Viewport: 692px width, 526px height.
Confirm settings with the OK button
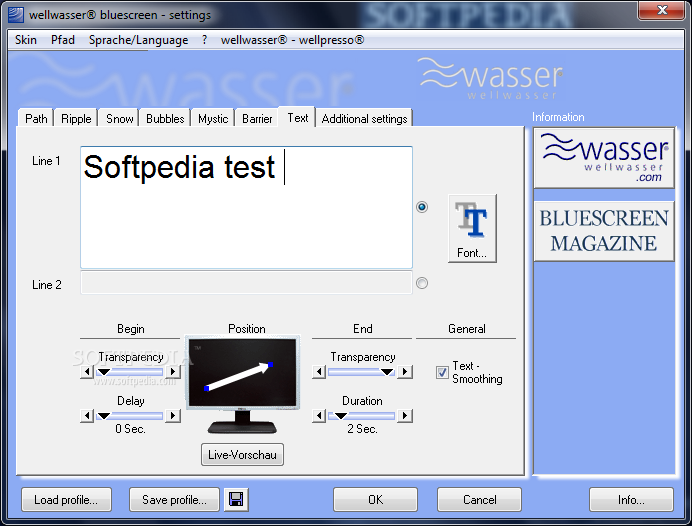point(376,500)
